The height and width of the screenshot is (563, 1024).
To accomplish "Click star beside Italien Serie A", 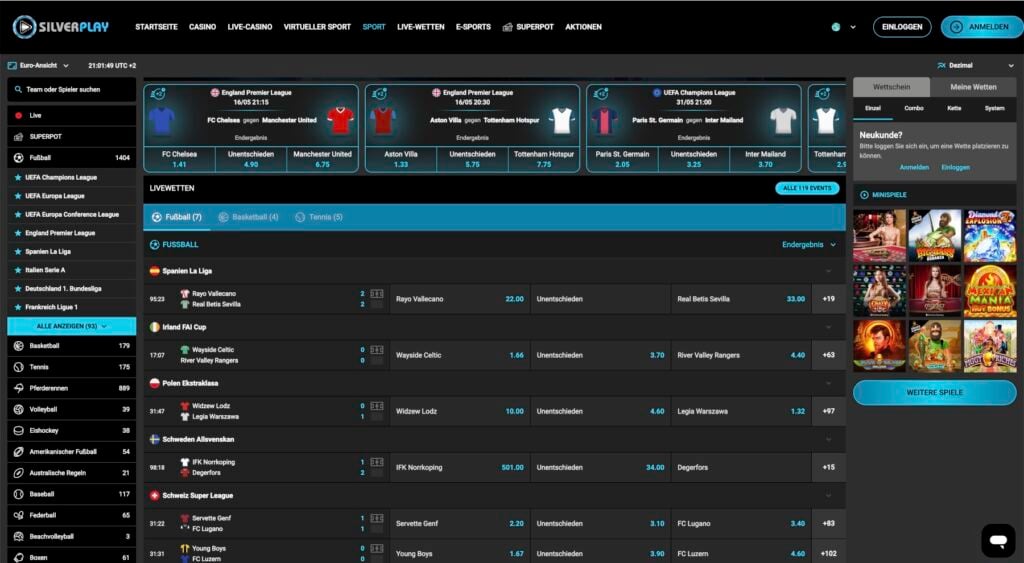I will pos(18,270).
